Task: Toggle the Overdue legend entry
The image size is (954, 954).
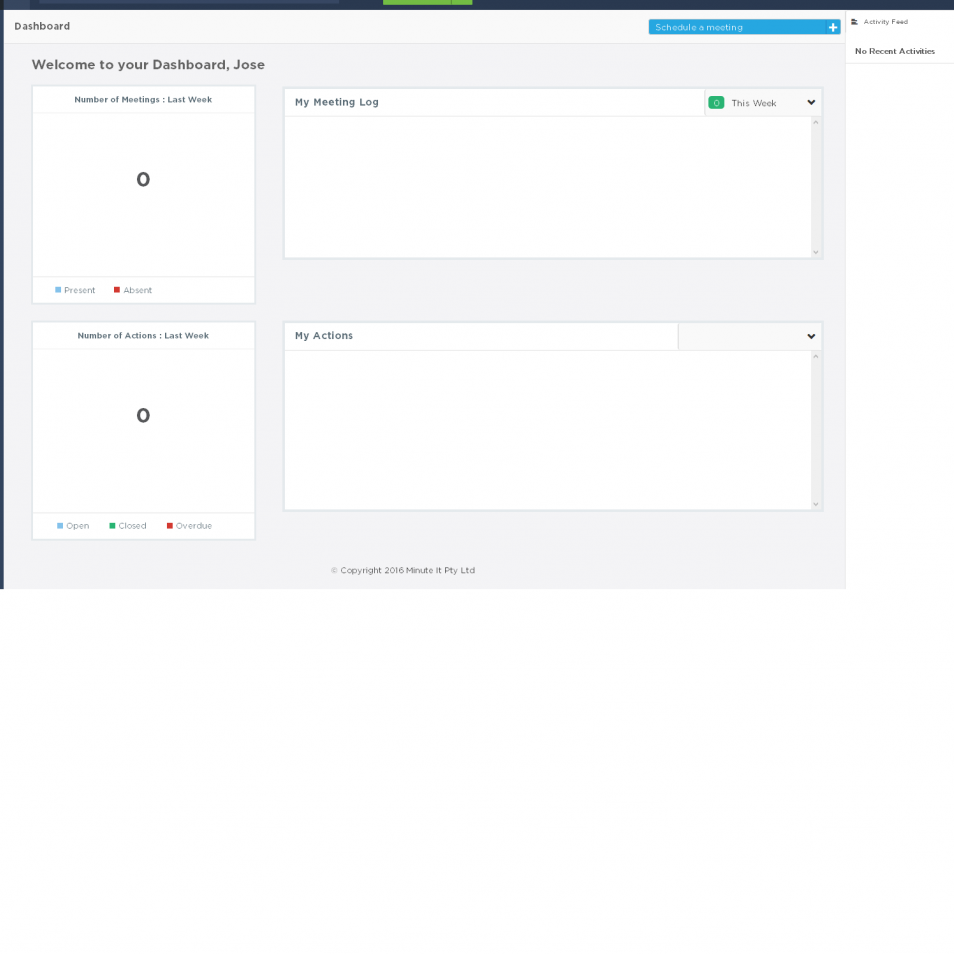Action: (x=189, y=526)
